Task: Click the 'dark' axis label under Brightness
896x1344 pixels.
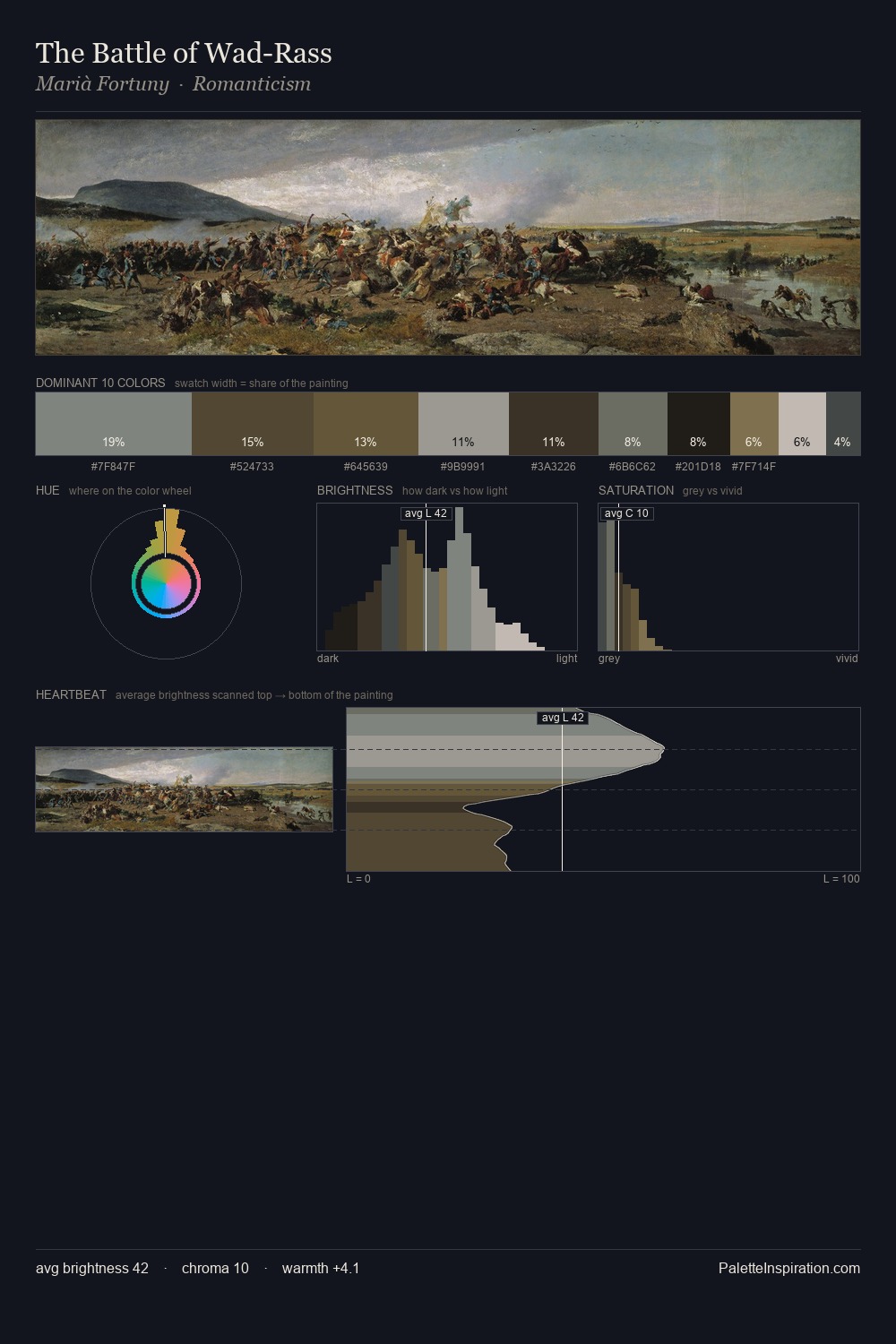Action: (328, 659)
